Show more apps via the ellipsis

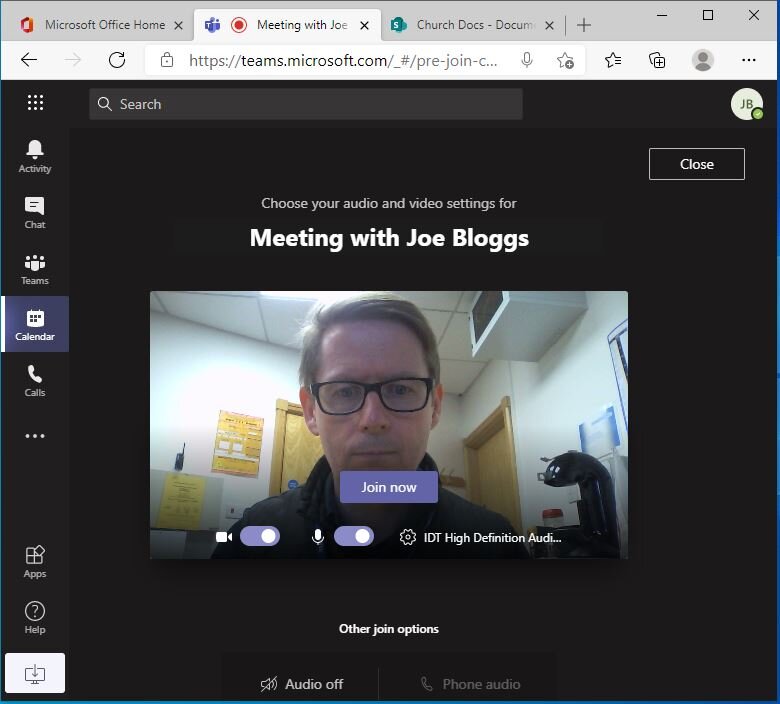(35, 436)
